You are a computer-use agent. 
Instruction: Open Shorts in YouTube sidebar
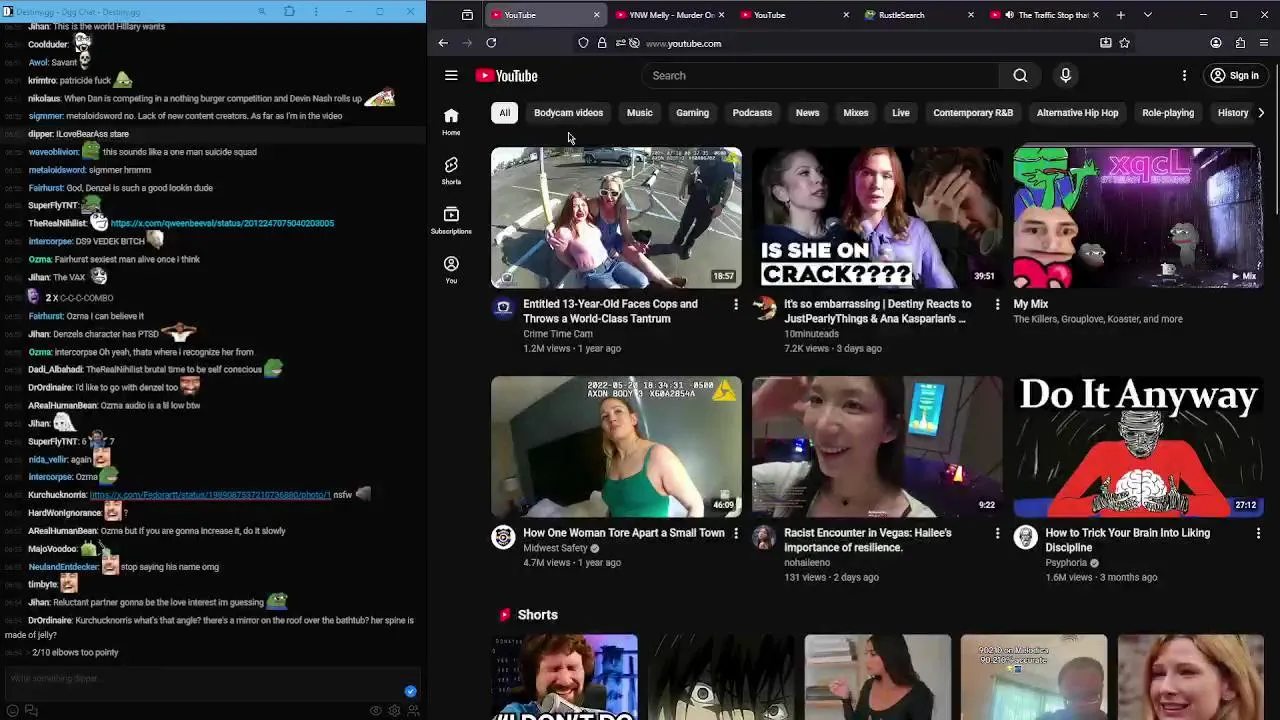(451, 170)
